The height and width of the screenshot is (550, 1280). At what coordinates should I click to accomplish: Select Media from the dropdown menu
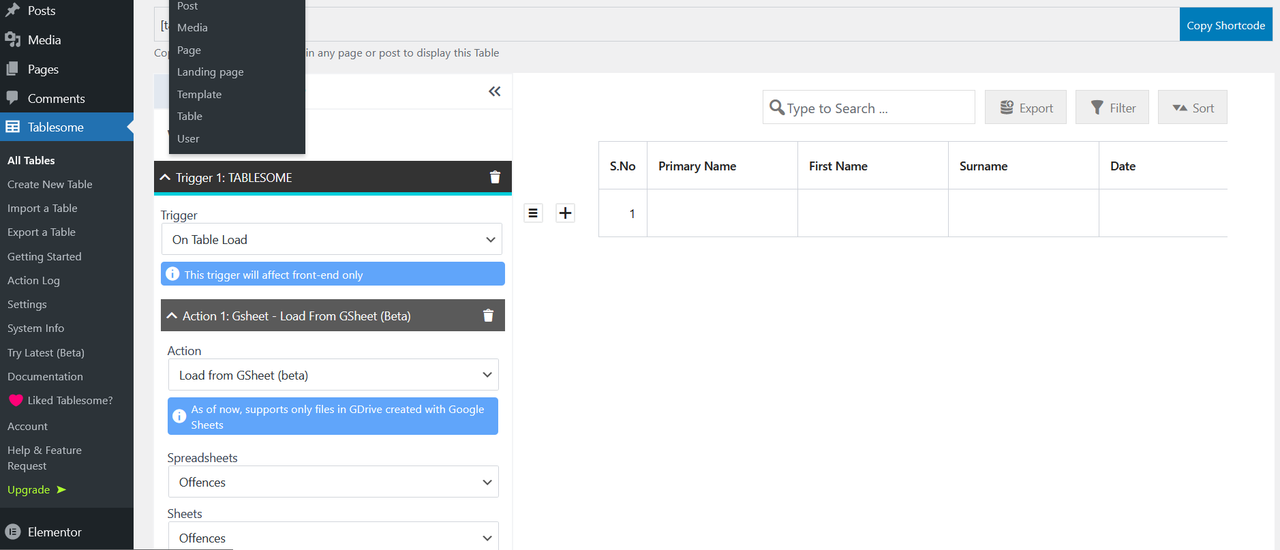[x=237, y=28]
